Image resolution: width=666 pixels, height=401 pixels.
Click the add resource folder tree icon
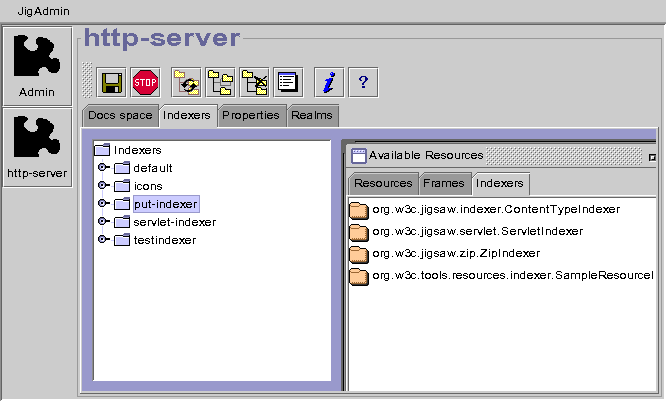click(x=219, y=81)
